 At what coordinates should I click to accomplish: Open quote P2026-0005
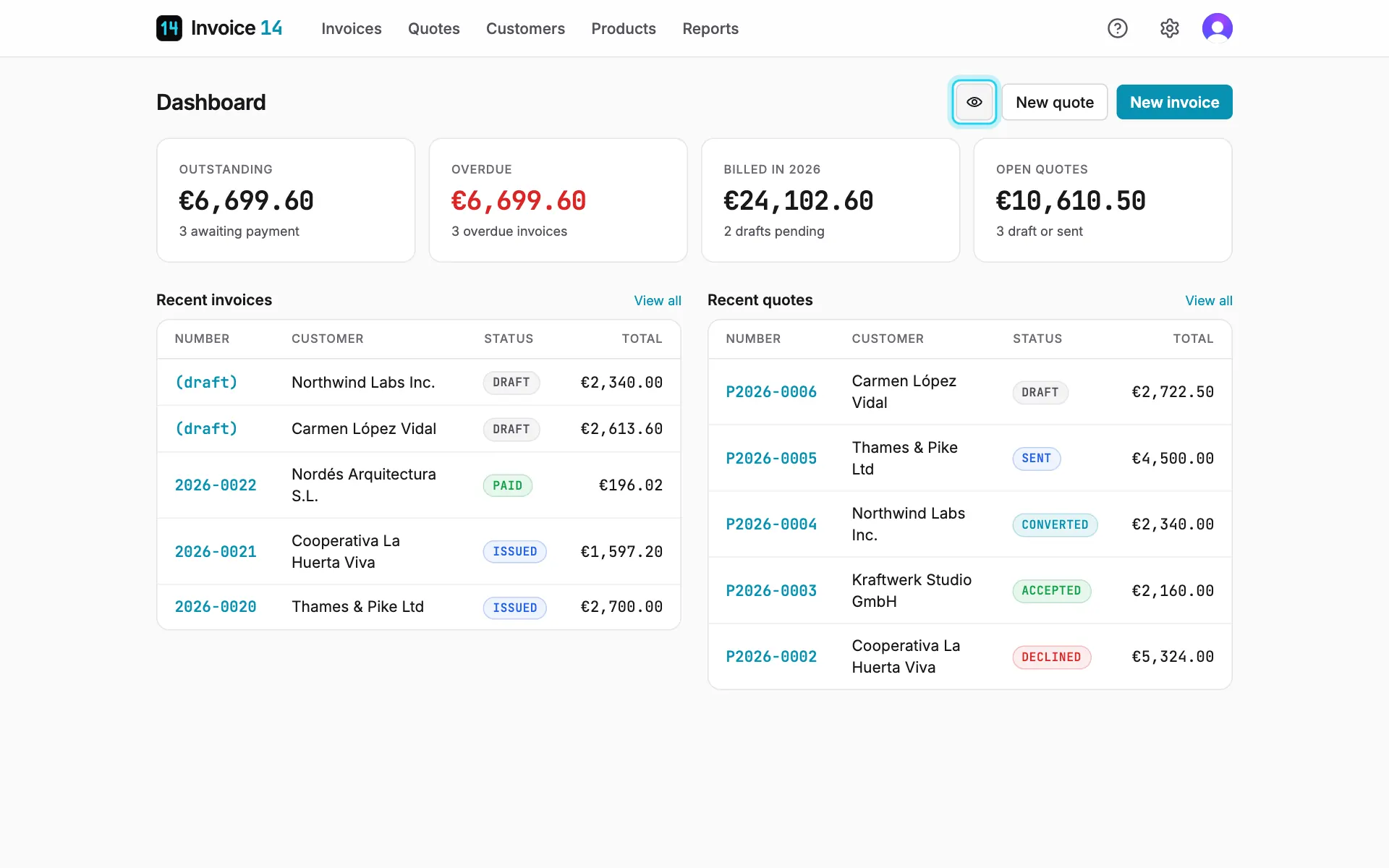[771, 458]
